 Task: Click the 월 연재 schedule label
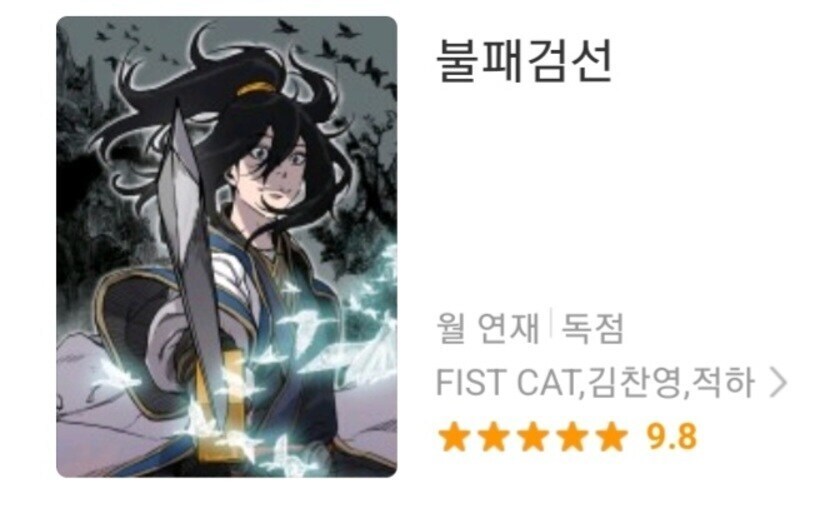(487, 328)
